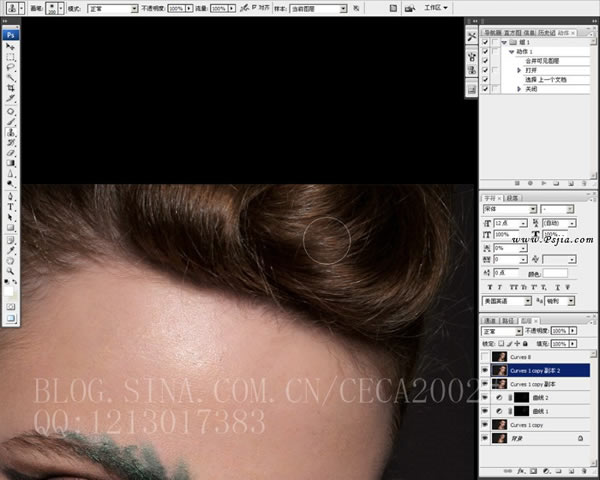Select the Horizontal Type tool
The image size is (600, 480).
(10, 207)
